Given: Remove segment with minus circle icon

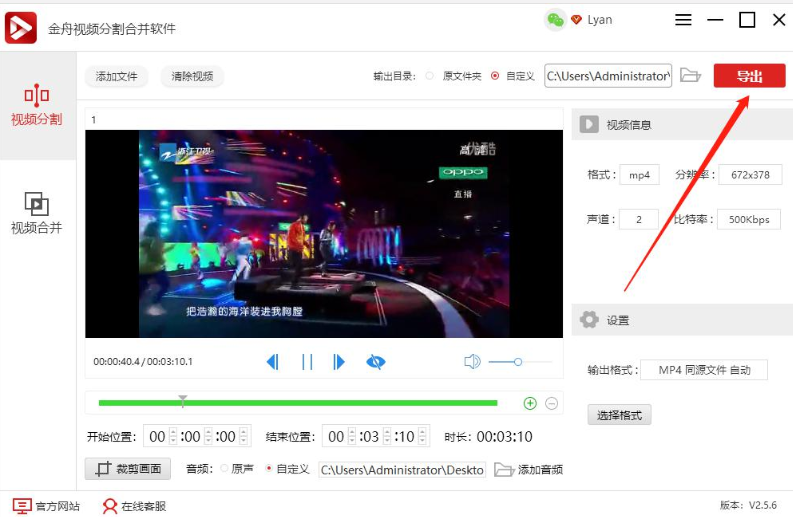Looking at the screenshot, I should point(551,403).
